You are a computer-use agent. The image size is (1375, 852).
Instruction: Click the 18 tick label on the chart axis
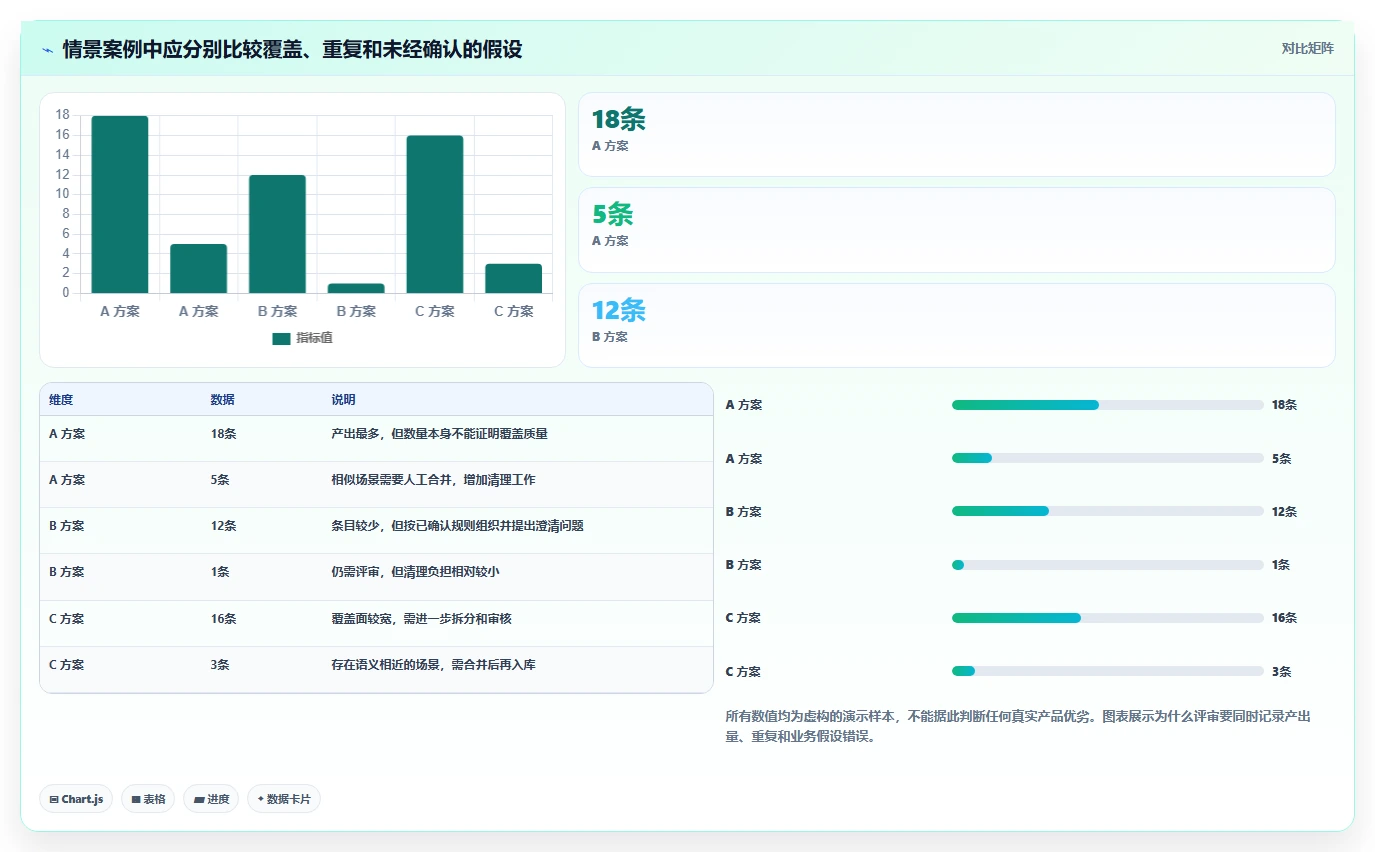62,115
